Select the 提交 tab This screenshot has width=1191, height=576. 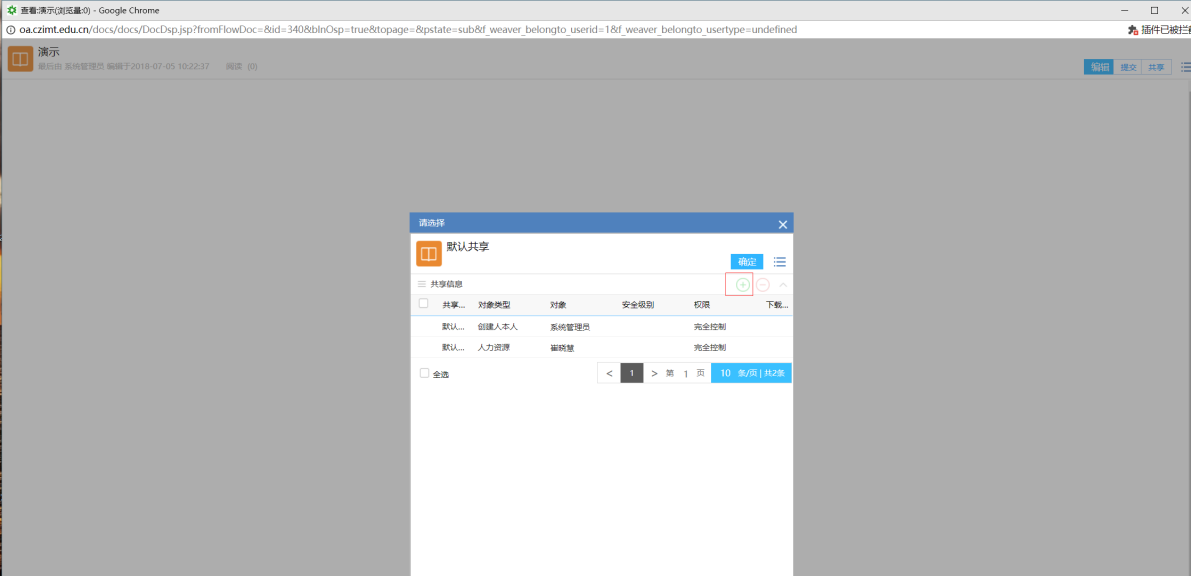[1128, 67]
